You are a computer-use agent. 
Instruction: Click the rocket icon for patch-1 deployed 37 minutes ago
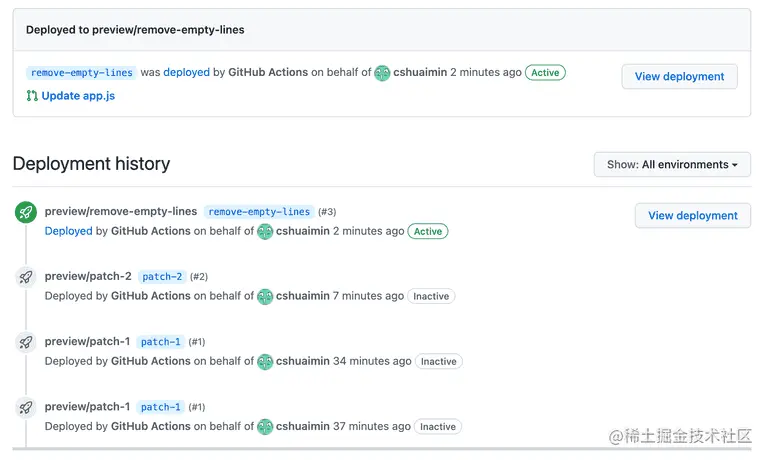pyautogui.click(x=26, y=407)
